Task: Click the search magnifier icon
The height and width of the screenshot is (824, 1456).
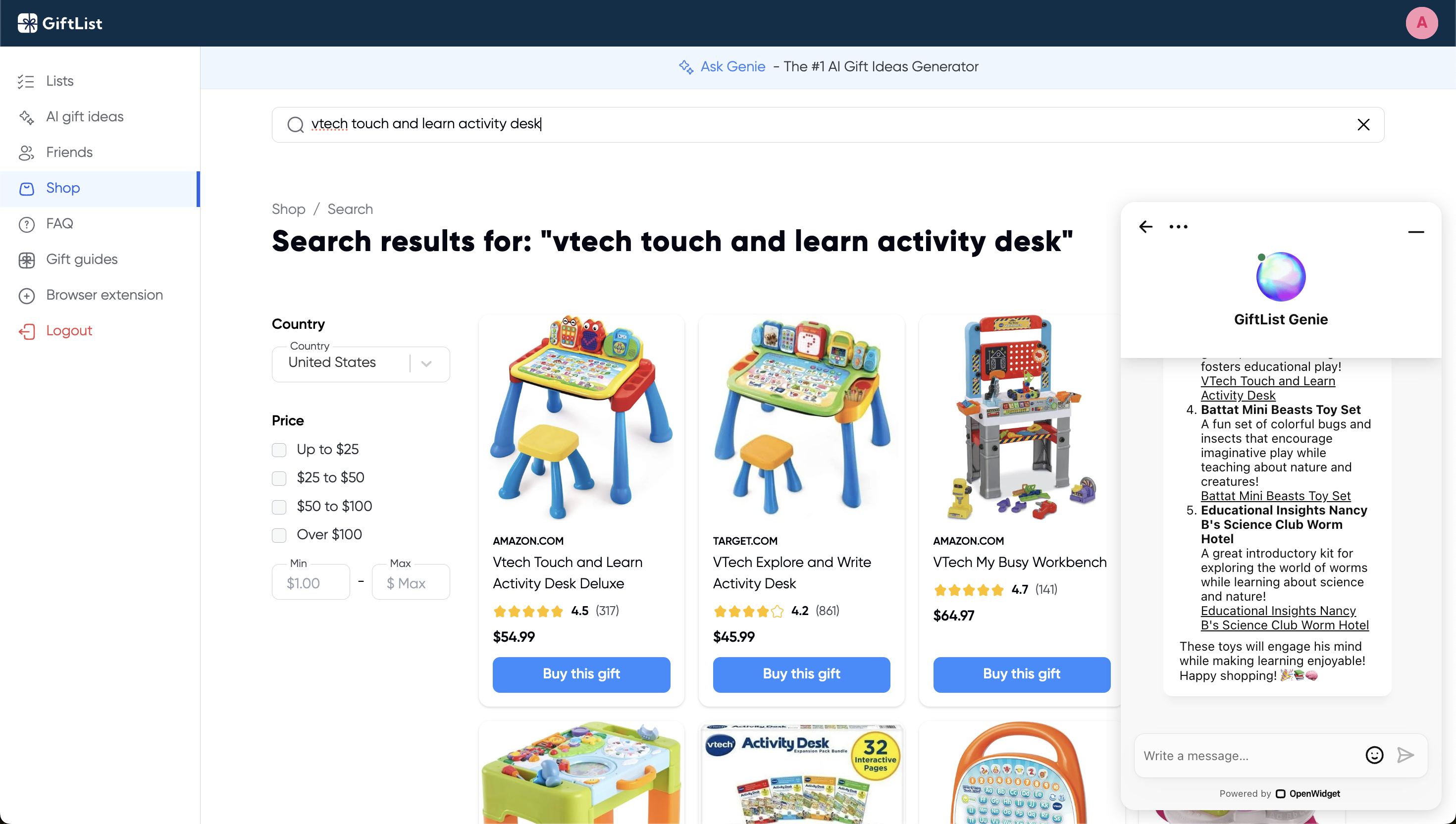Action: pos(295,124)
